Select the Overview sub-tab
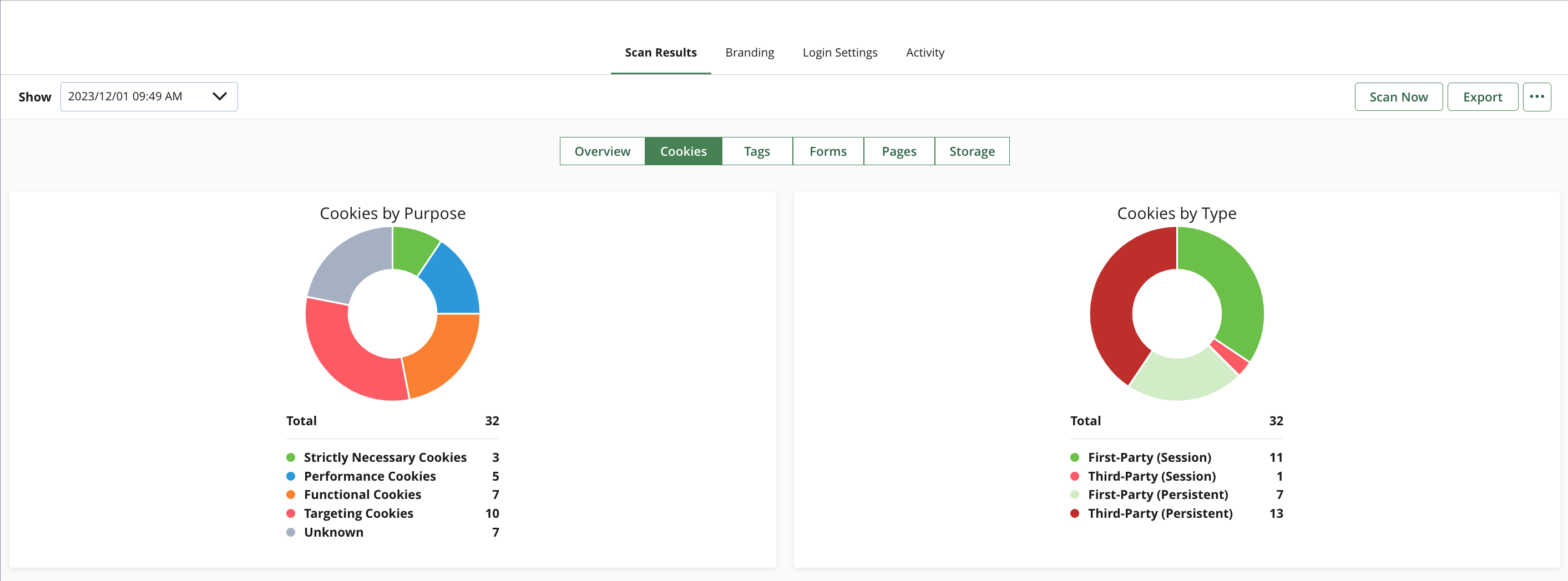The width and height of the screenshot is (1568, 581). [602, 151]
